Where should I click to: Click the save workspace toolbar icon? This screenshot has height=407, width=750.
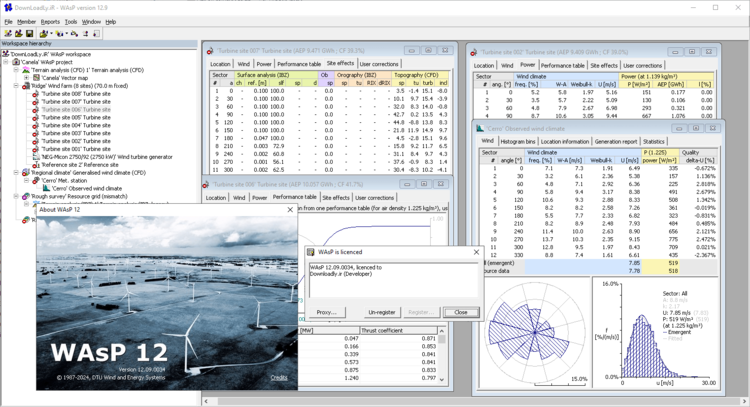pos(29,33)
